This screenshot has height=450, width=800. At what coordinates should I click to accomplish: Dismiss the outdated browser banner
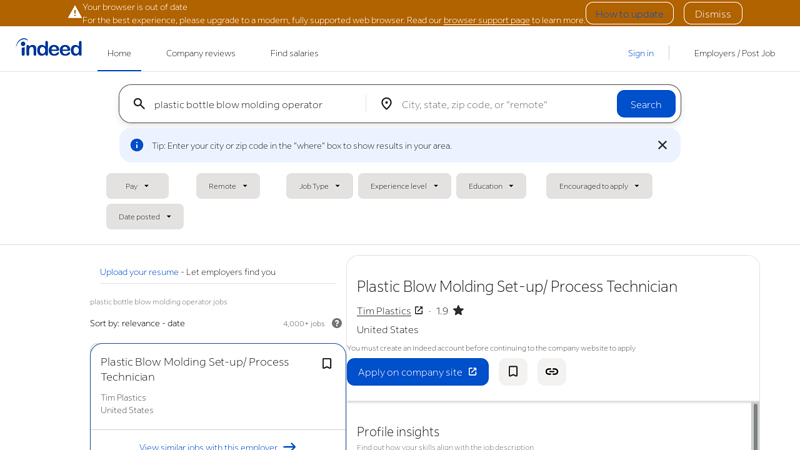point(712,14)
